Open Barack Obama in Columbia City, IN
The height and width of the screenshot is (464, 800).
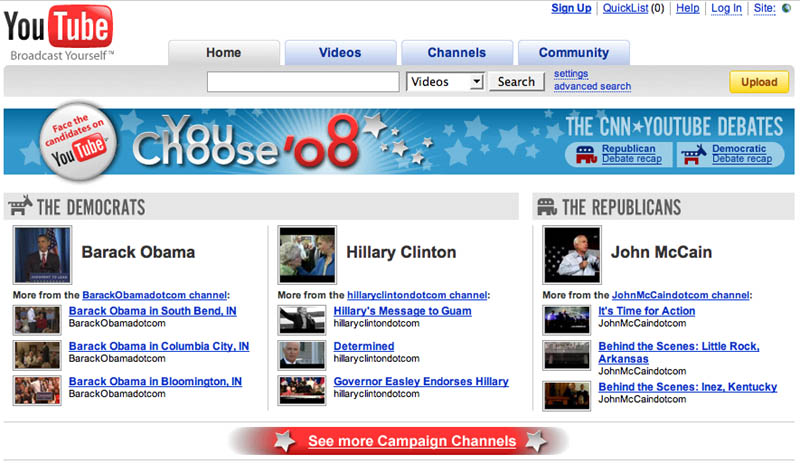[159, 346]
